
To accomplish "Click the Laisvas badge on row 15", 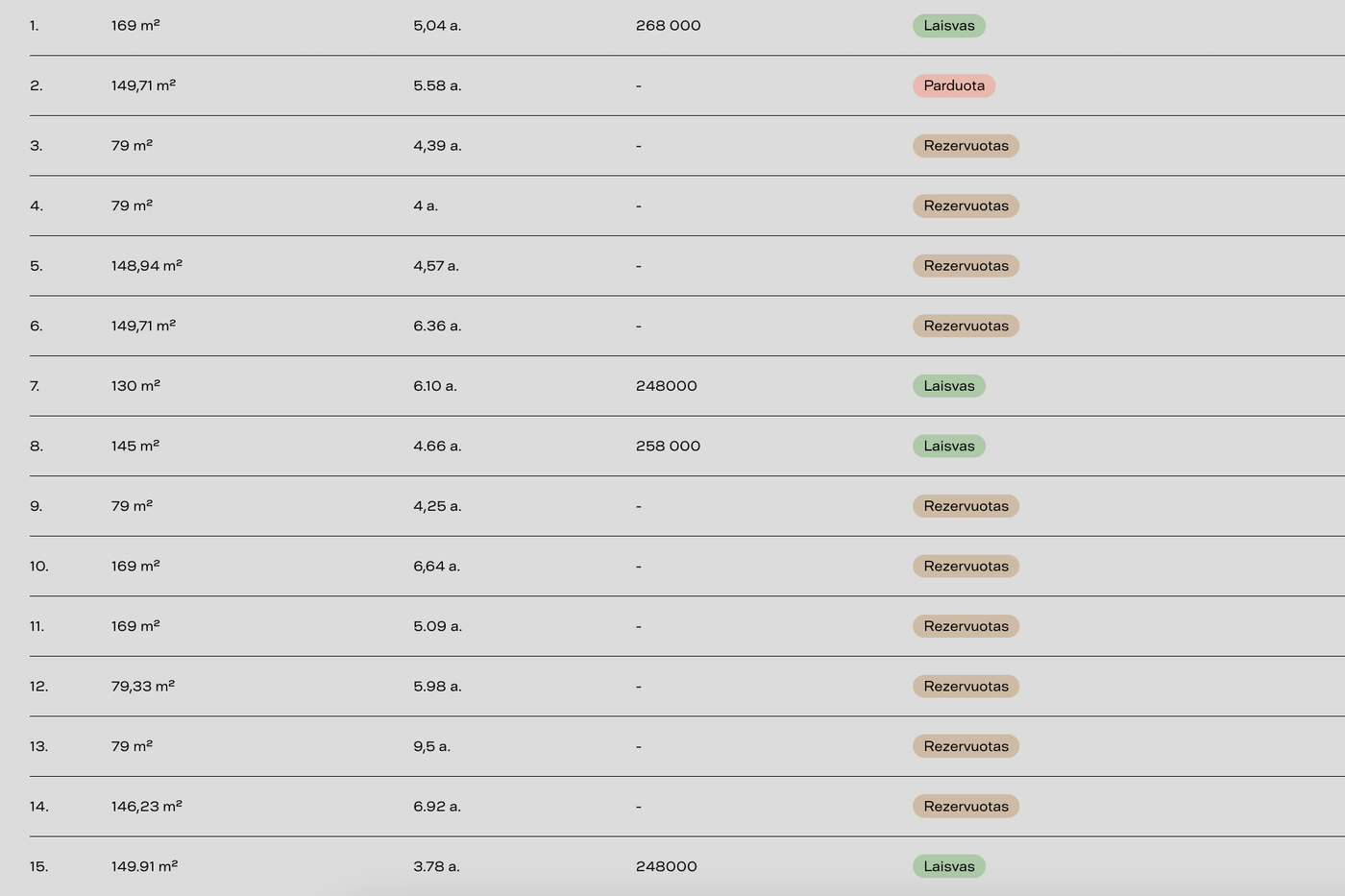I will [x=948, y=865].
